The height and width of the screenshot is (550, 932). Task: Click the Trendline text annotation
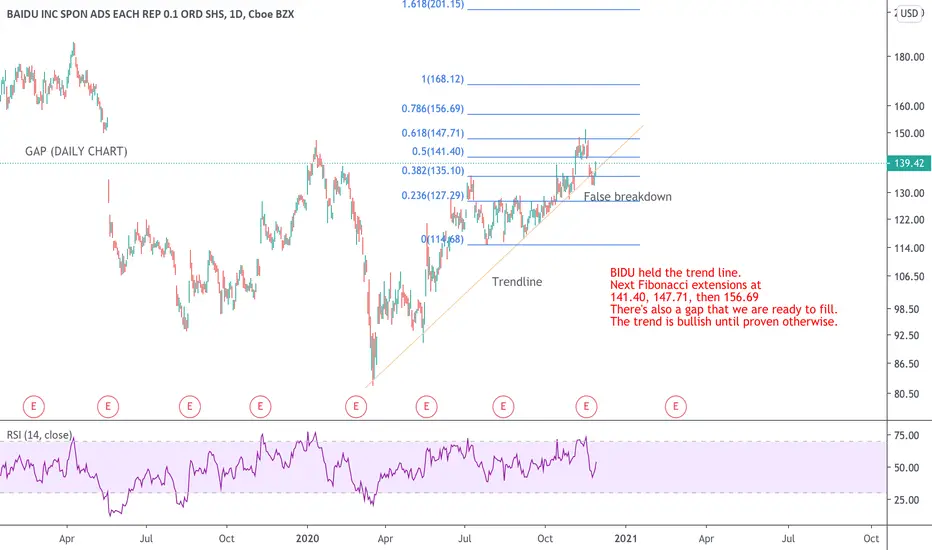coord(517,282)
